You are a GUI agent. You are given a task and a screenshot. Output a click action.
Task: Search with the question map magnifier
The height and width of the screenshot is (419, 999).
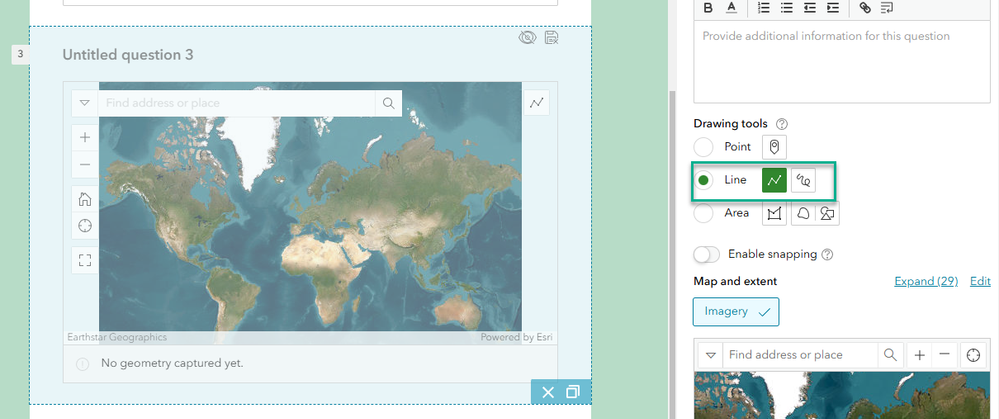pyautogui.click(x=389, y=103)
